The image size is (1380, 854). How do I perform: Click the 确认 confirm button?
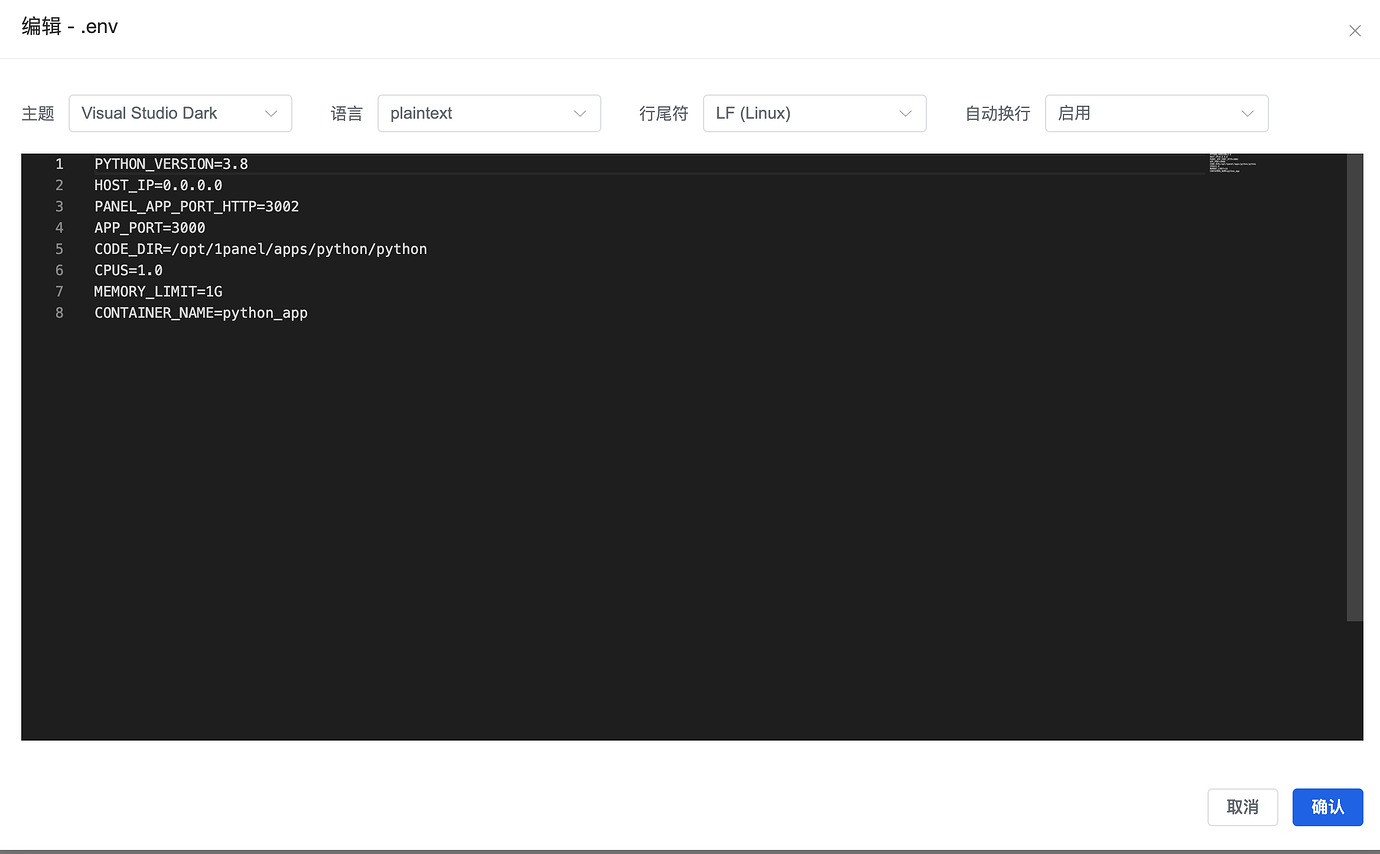click(1327, 807)
